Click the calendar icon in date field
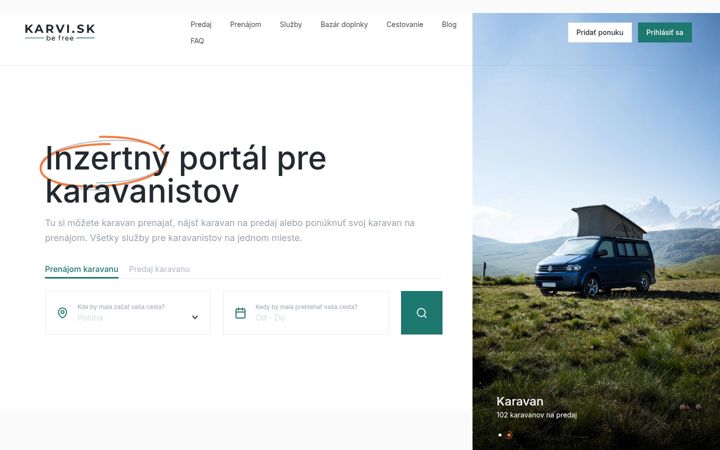Image resolution: width=720 pixels, height=450 pixels. tap(240, 313)
